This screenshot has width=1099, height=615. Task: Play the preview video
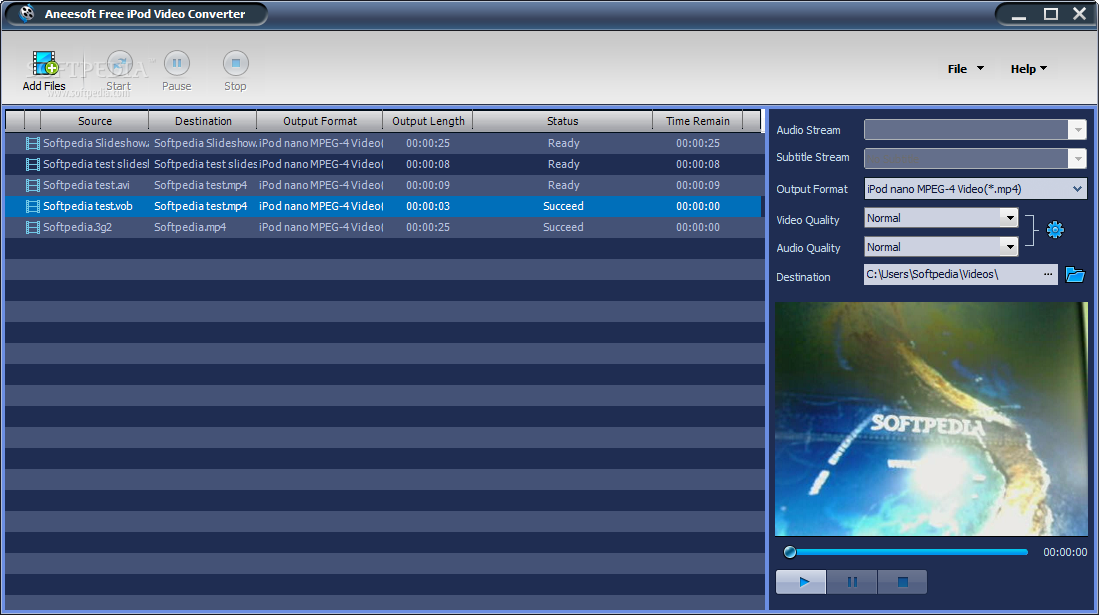coord(801,582)
